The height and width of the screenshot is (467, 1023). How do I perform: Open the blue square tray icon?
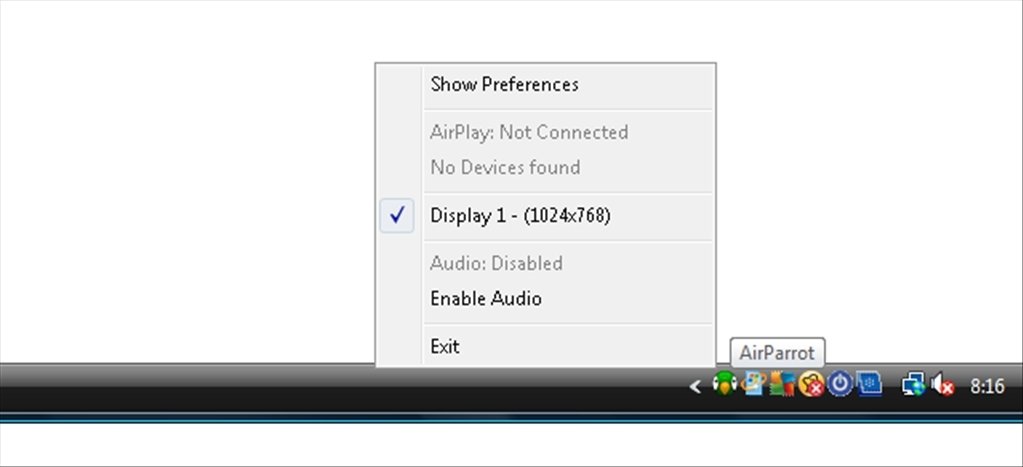tap(869, 384)
